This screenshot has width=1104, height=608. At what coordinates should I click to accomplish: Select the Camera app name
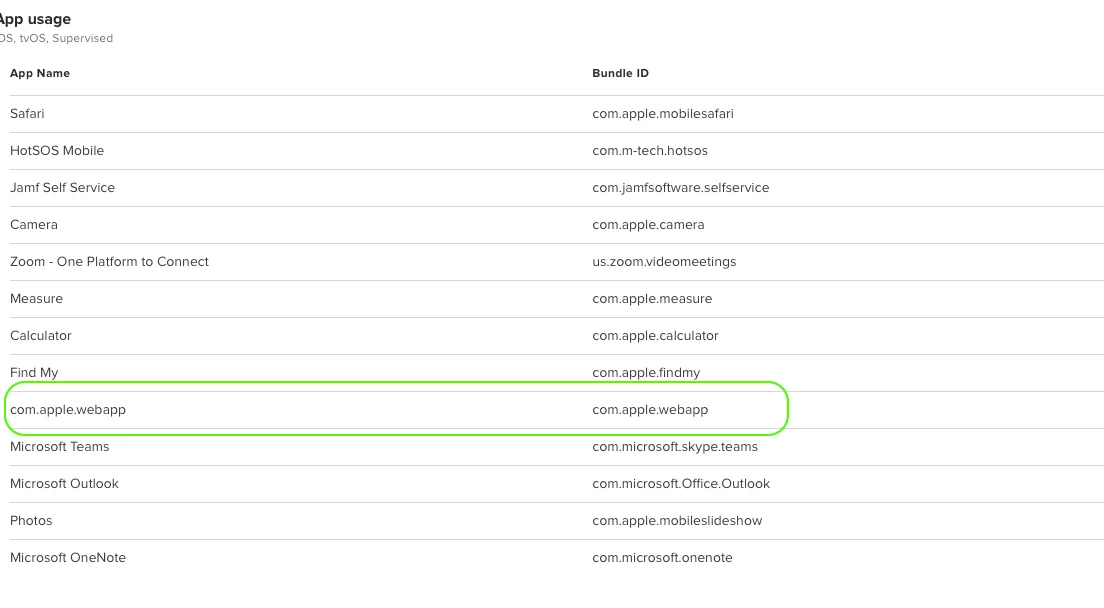point(34,224)
